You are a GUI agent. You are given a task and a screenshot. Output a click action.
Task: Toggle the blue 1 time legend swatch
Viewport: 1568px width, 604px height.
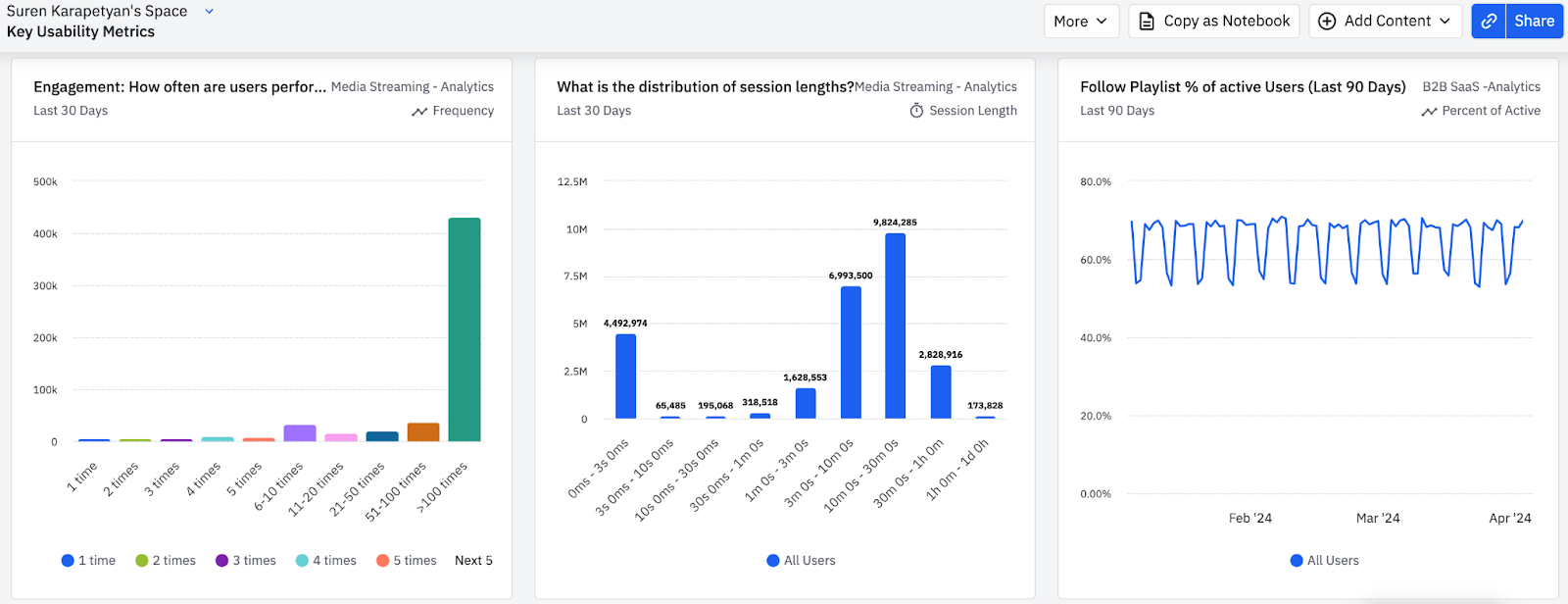click(x=68, y=561)
